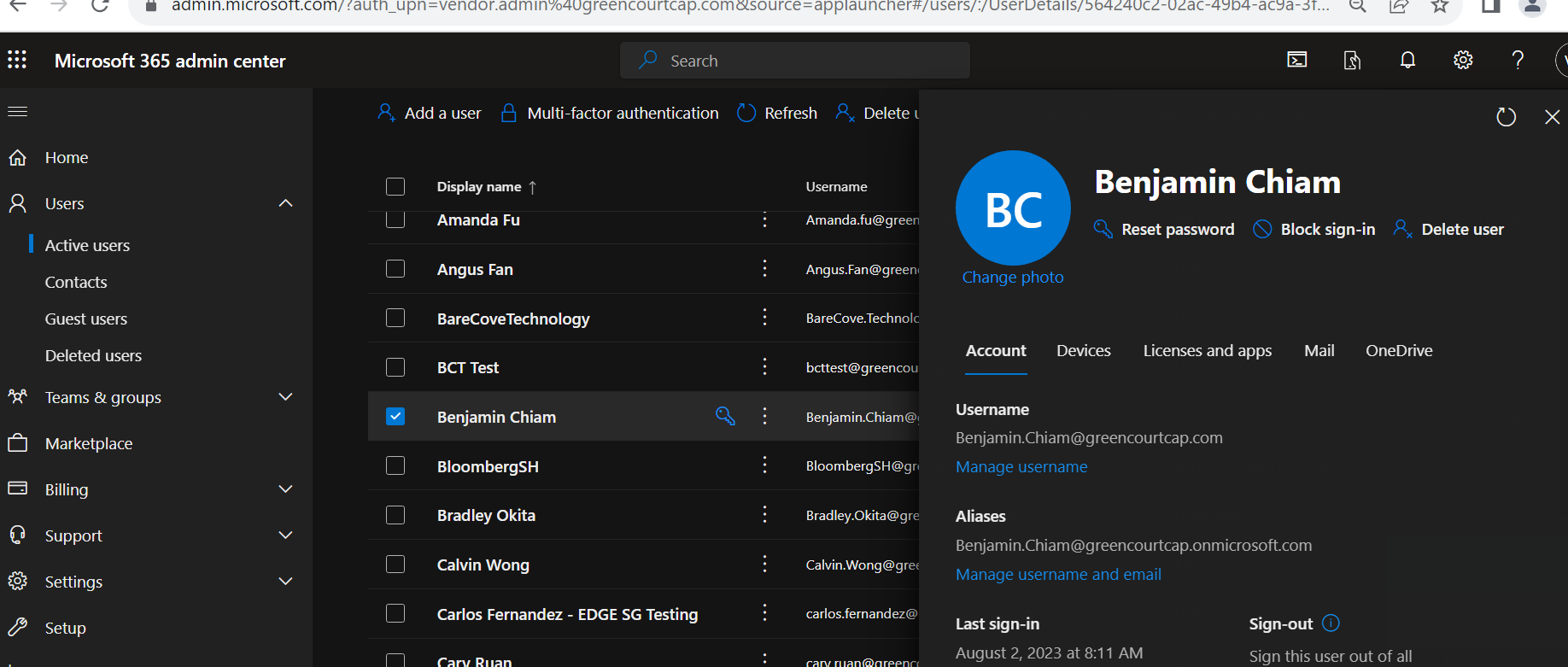Click browser reload icon
Image resolution: width=1568 pixels, height=667 pixels.
point(100,6)
